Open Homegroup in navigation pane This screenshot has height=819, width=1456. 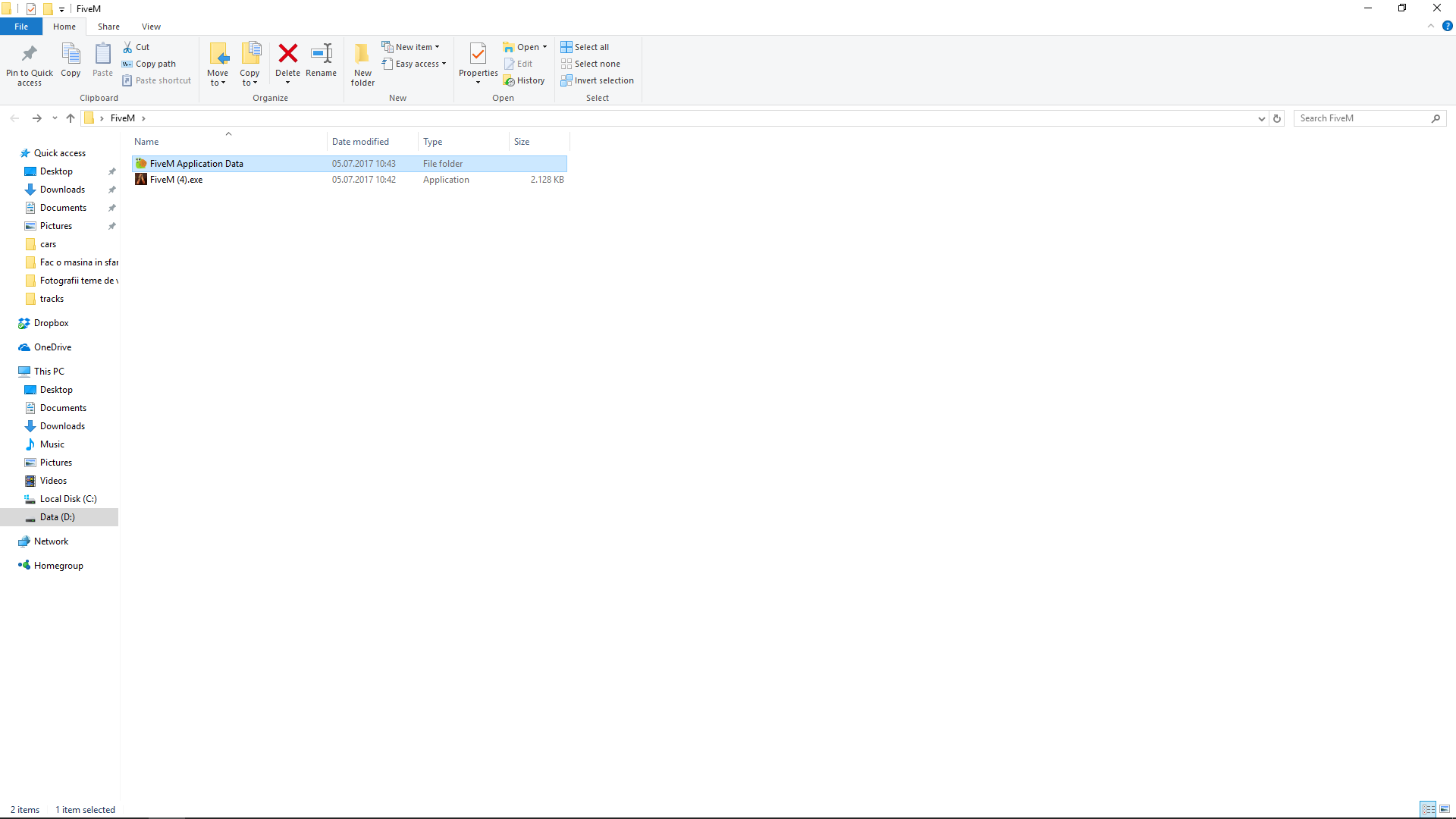click(58, 566)
